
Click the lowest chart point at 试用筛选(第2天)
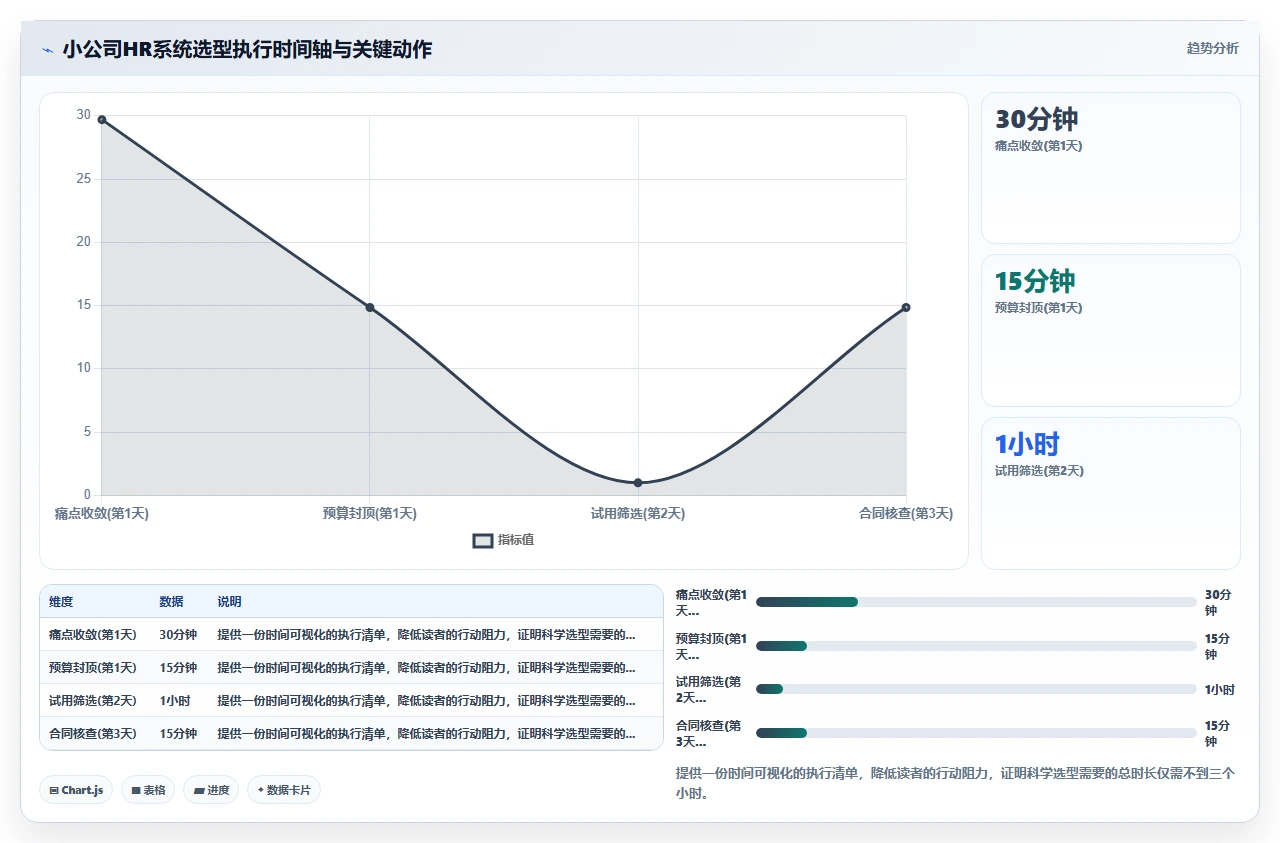pyautogui.click(x=638, y=483)
